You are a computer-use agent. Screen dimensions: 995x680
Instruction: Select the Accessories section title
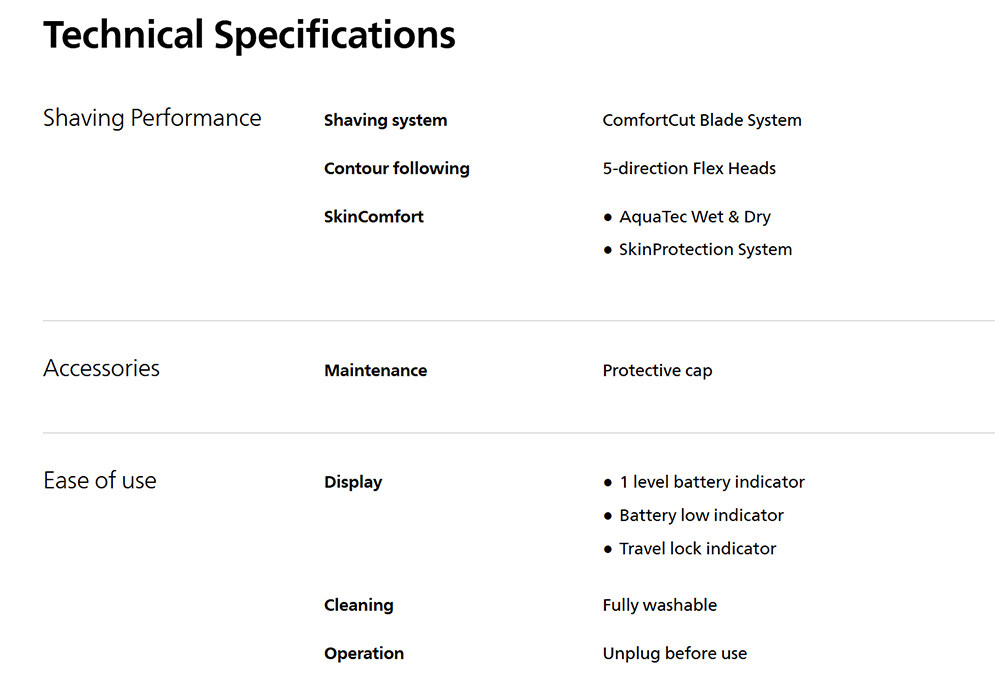(101, 368)
